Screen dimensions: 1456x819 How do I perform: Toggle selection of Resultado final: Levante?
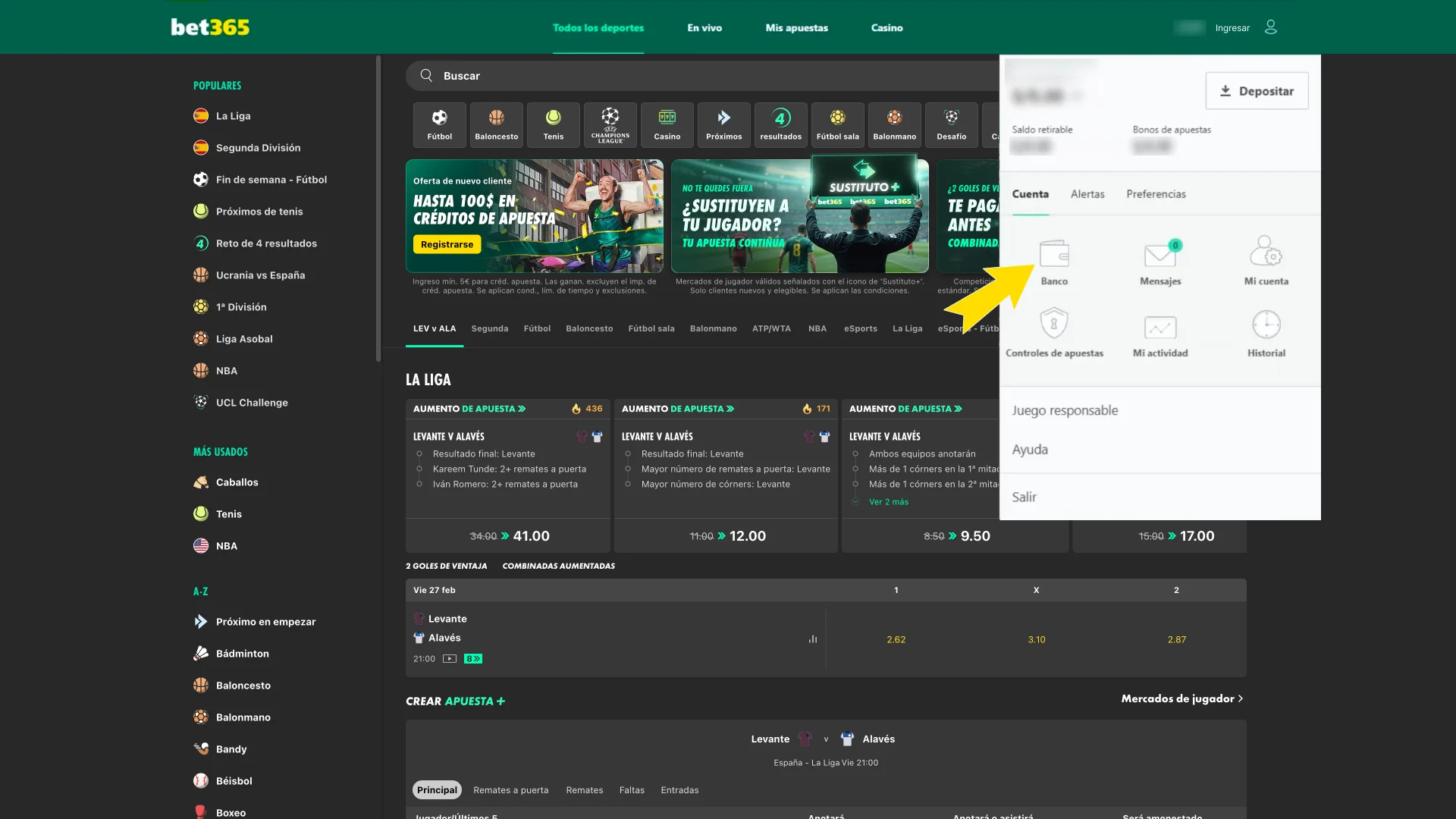click(483, 453)
